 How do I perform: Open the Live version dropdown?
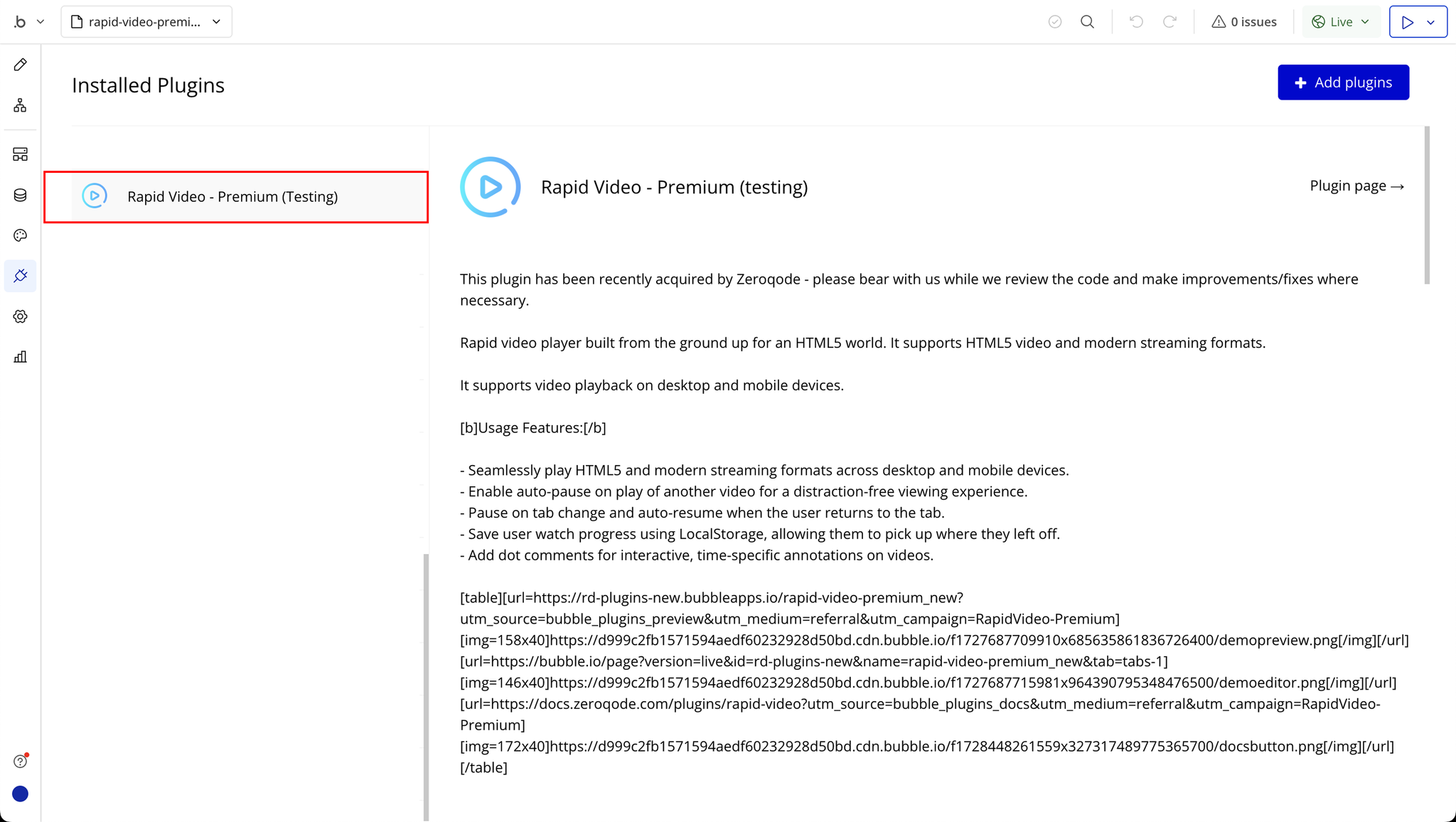[1341, 22]
